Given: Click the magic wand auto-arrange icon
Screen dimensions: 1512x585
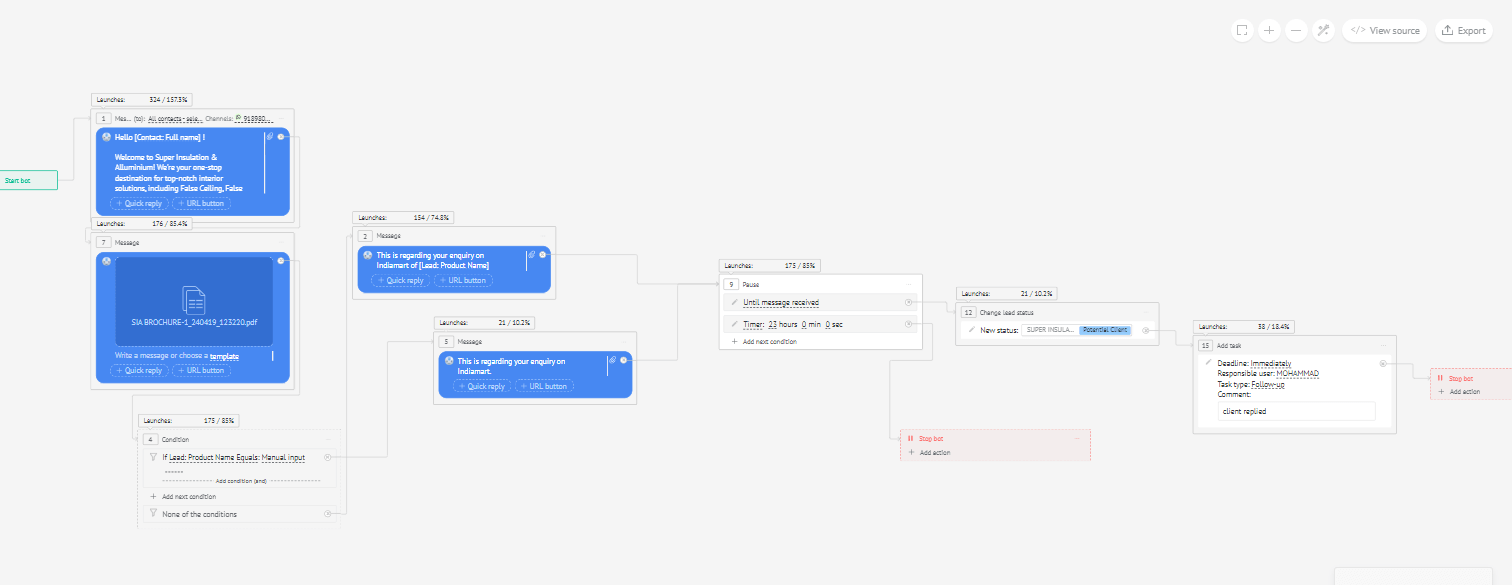Looking at the screenshot, I should pyautogui.click(x=1323, y=30).
